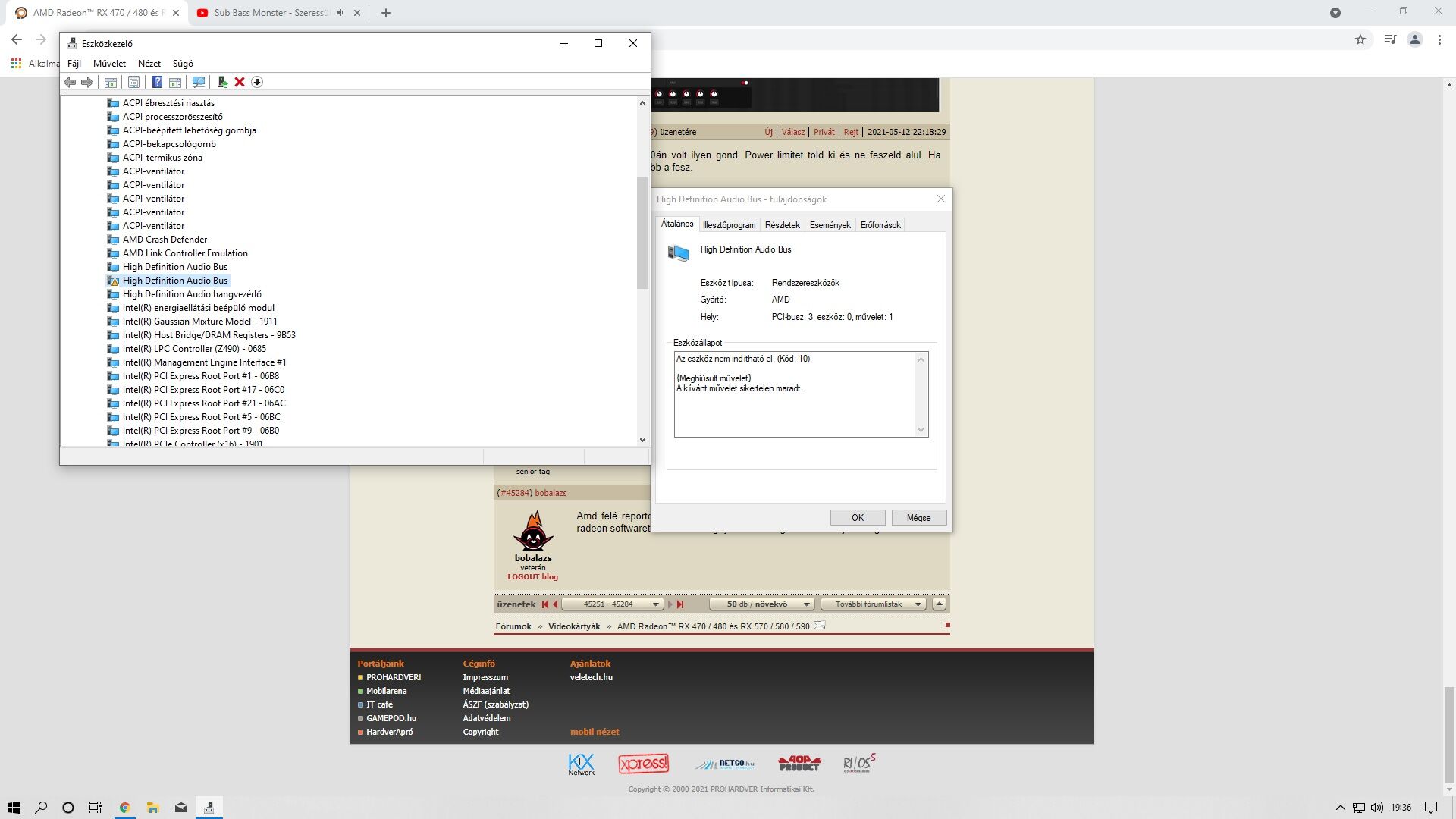Go to previous messages page arrow
Screen dimensions: 1456x819
point(555,604)
